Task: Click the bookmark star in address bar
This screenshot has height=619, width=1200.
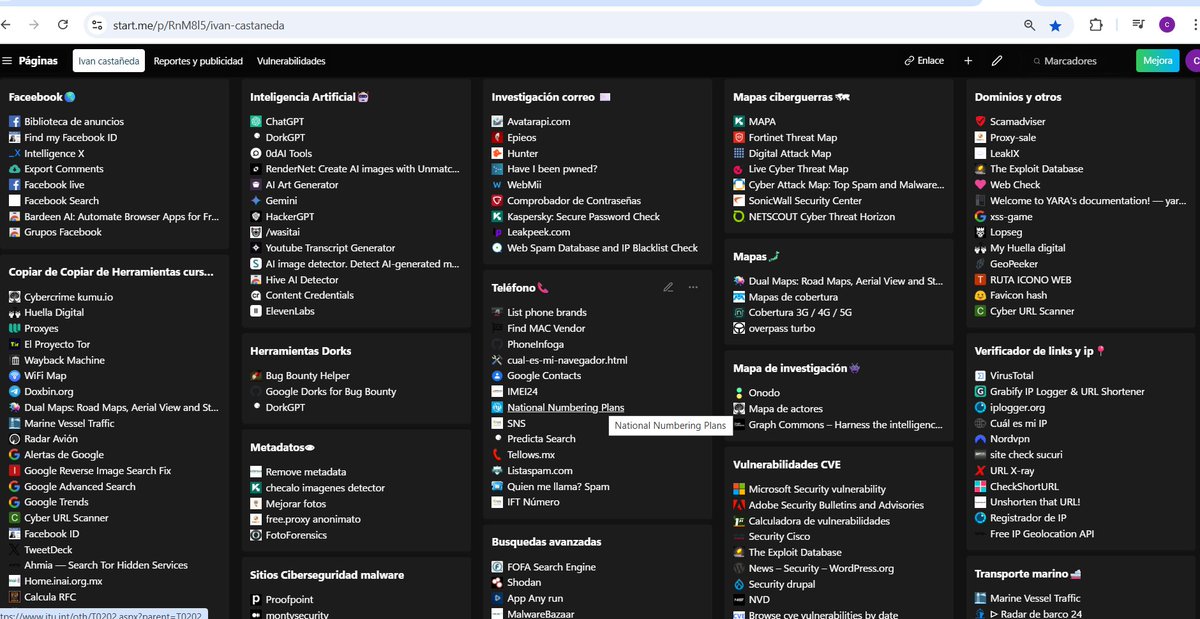Action: click(x=1056, y=25)
